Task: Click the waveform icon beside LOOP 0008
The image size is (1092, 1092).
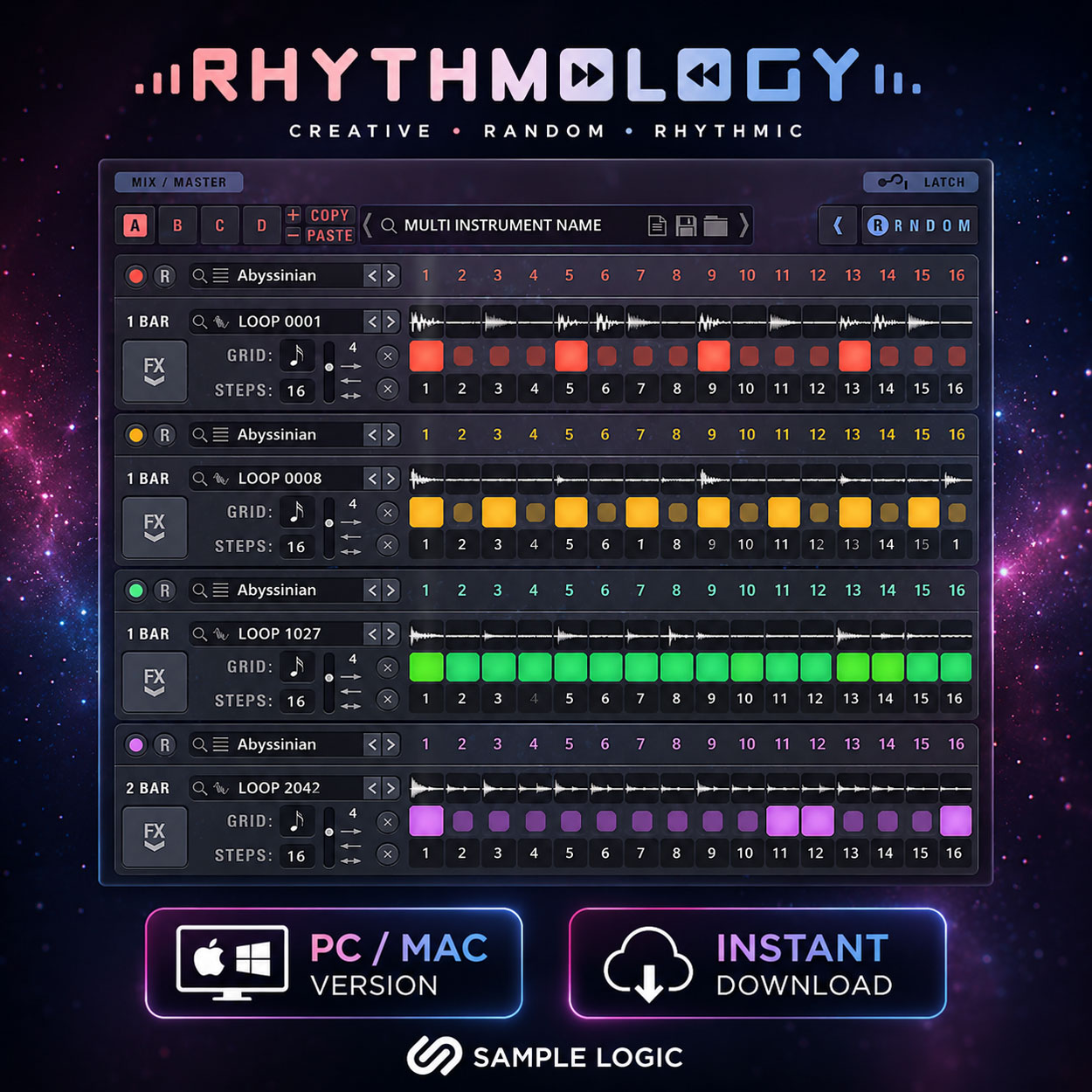Action: coord(221,479)
